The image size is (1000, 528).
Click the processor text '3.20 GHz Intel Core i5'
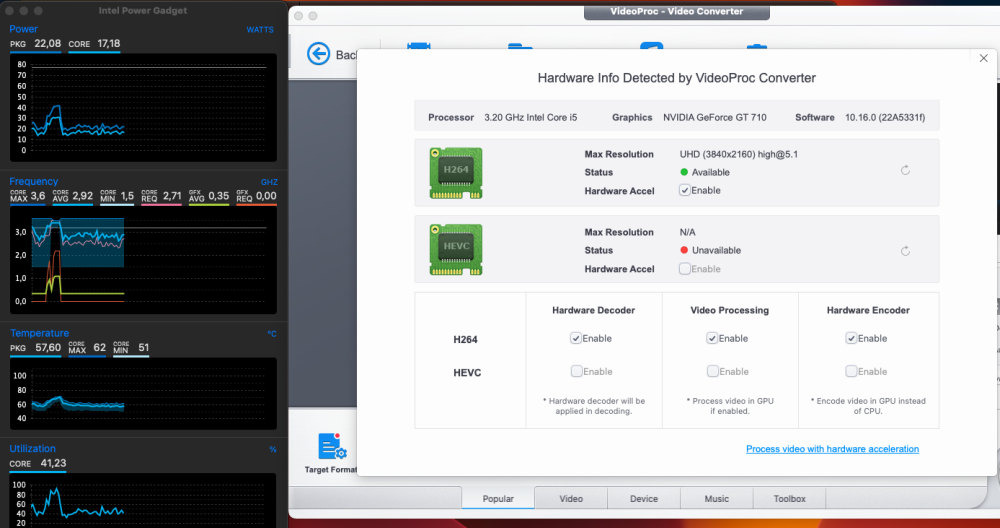coord(531,117)
